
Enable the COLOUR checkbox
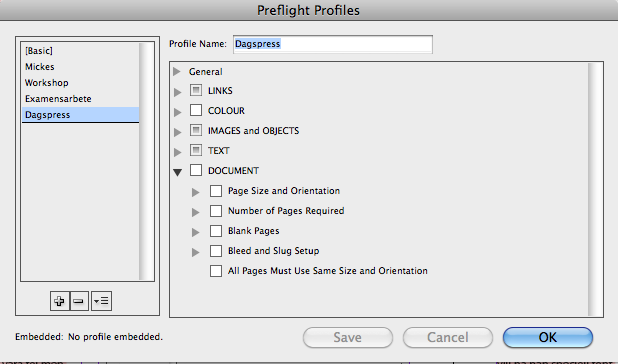(196, 110)
